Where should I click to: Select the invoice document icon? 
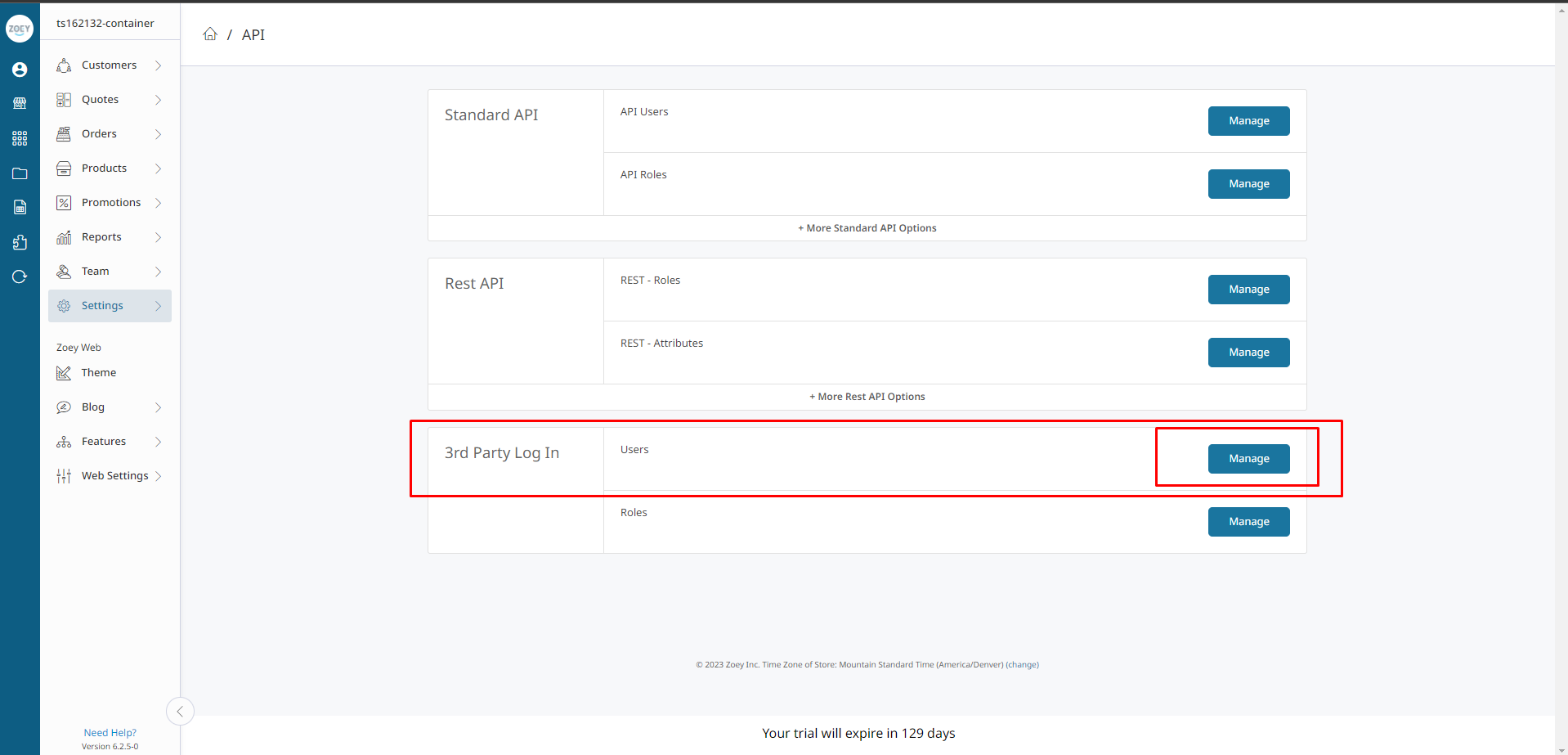coord(19,207)
